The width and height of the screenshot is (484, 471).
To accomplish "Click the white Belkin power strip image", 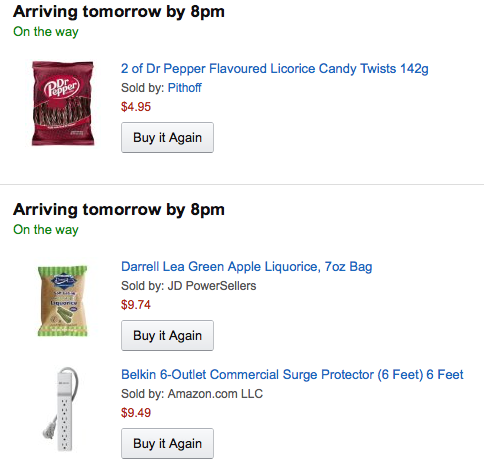I will pyautogui.click(x=61, y=409).
